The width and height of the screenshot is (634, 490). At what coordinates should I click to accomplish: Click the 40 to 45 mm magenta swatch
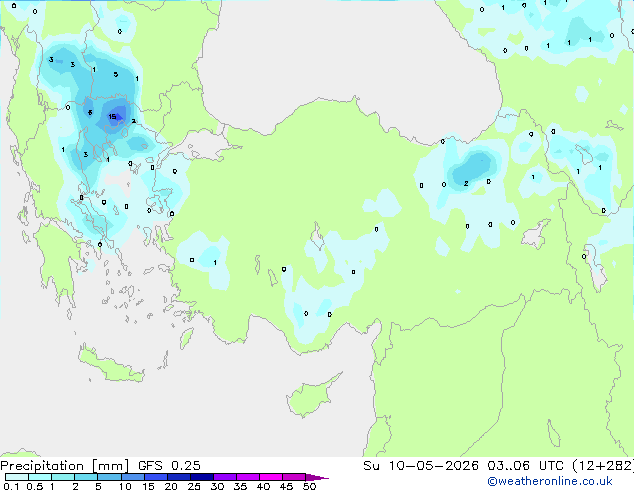271,477
